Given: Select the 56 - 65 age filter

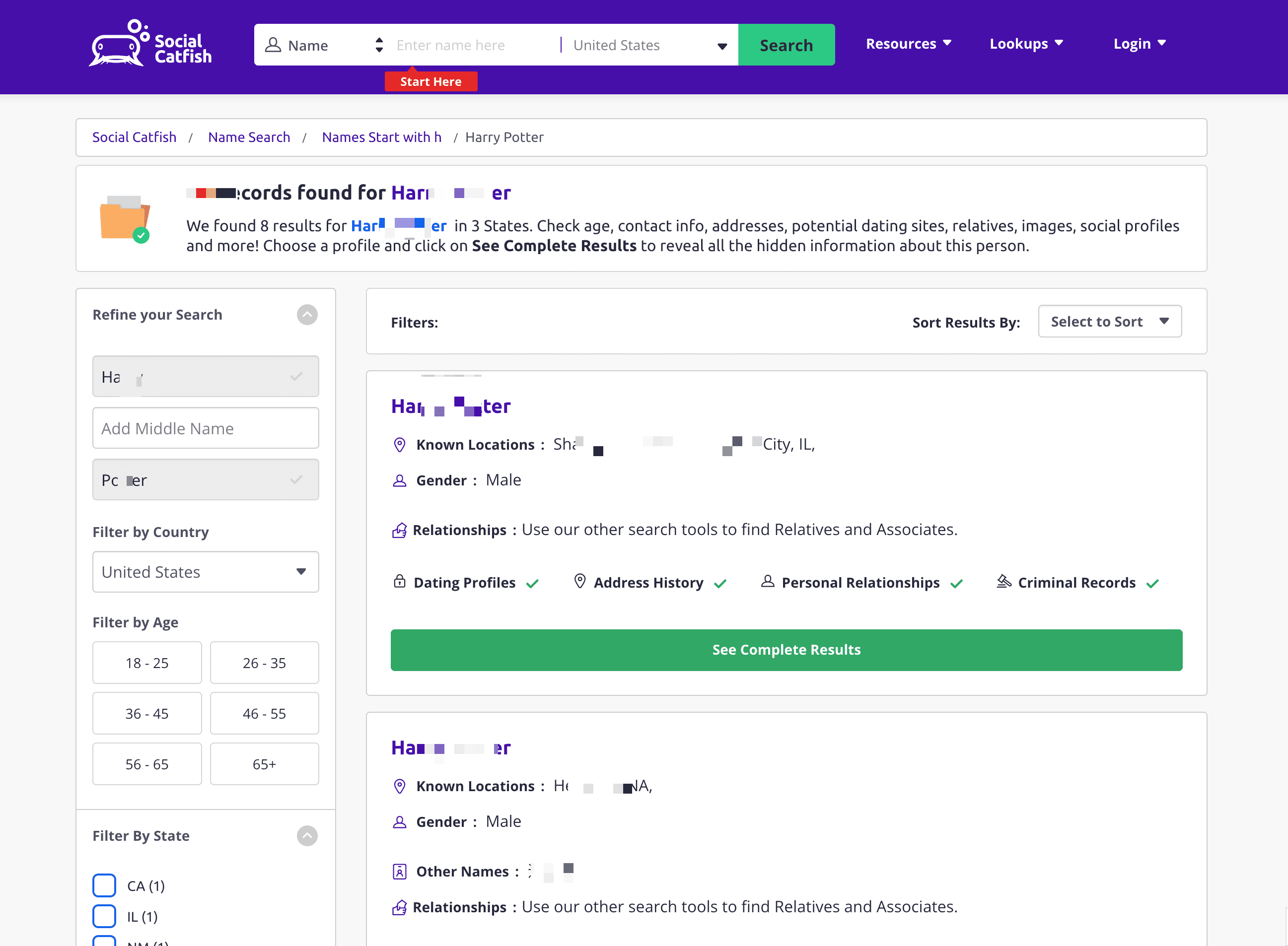Looking at the screenshot, I should point(147,764).
